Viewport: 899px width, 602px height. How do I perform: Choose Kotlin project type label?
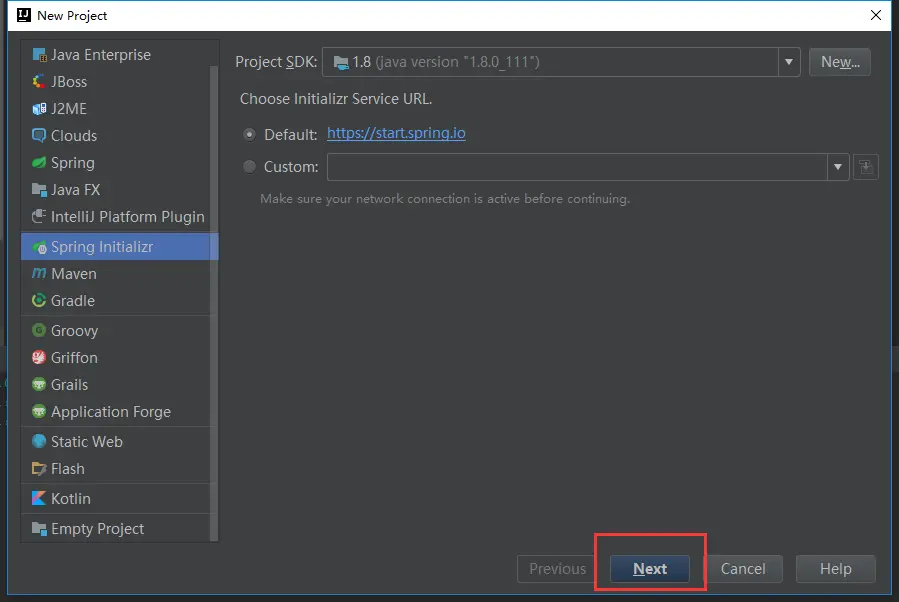[71, 499]
